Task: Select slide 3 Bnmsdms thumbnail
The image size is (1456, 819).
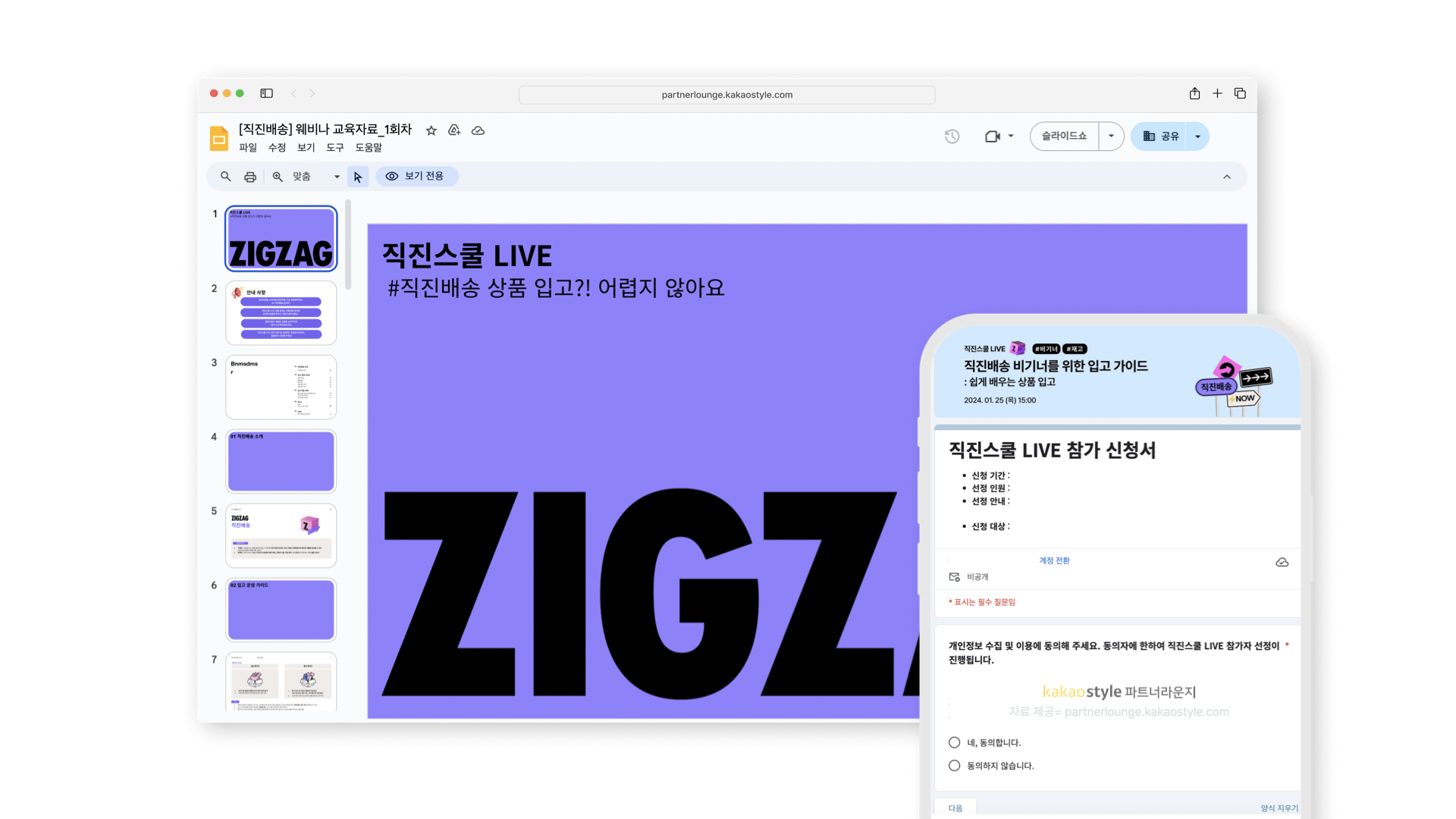Action: click(281, 388)
